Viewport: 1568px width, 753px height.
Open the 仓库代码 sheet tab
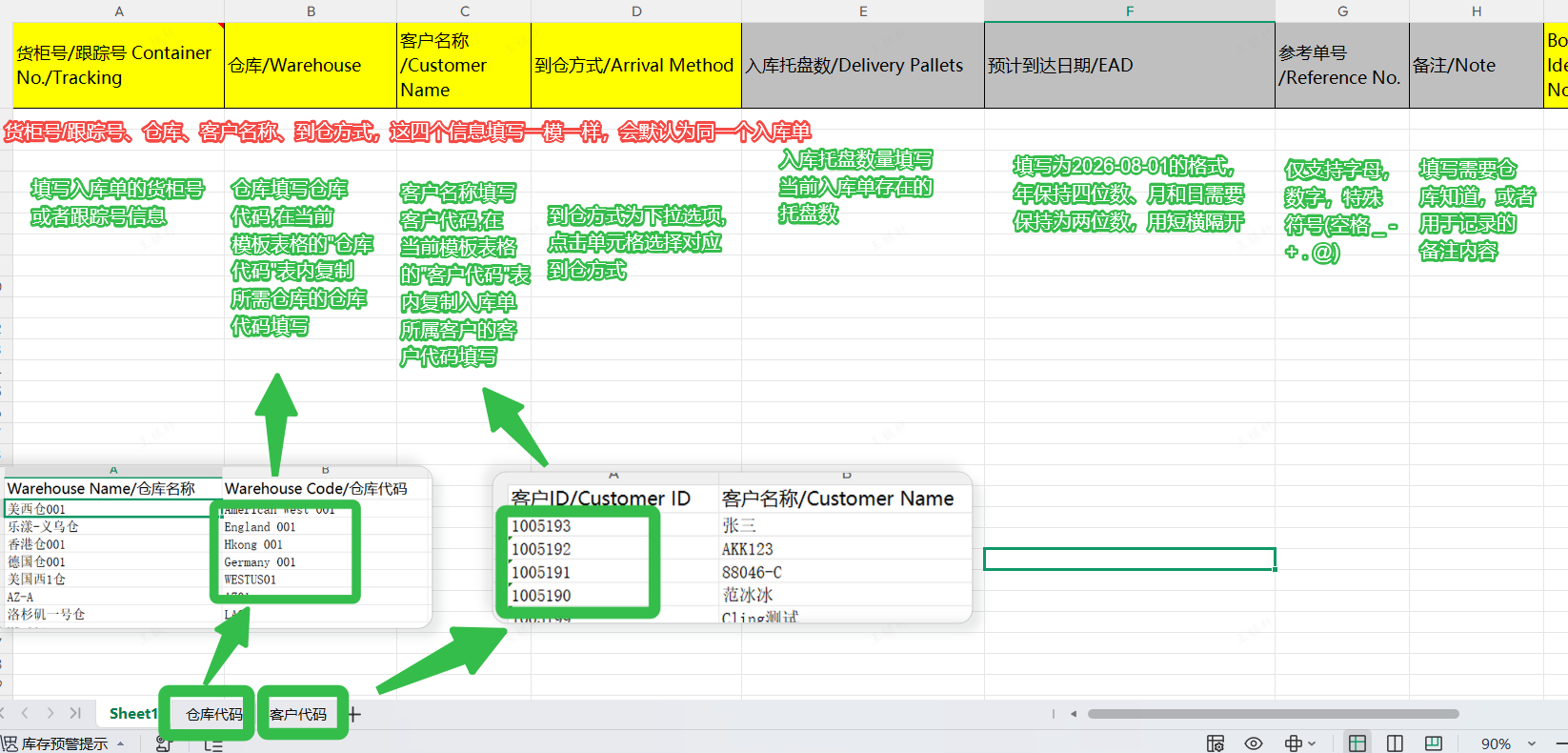(x=214, y=714)
